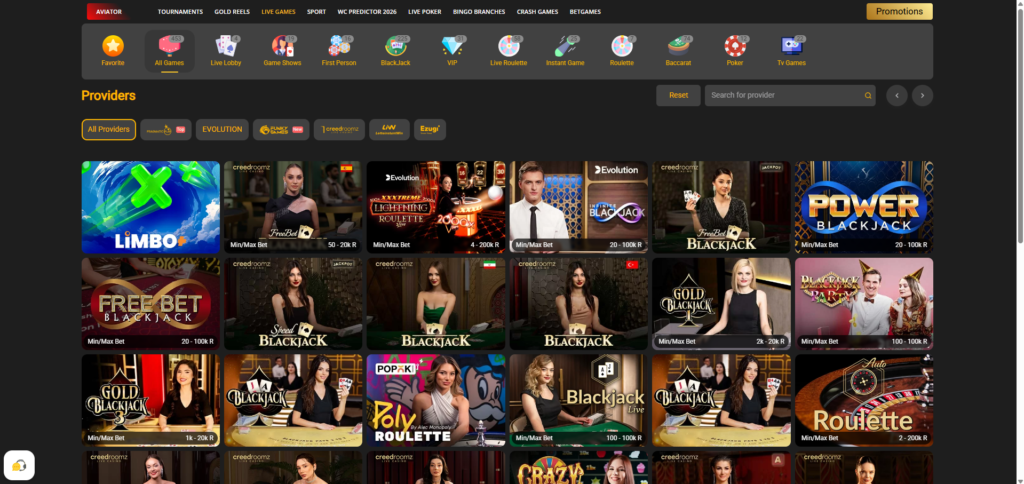Open Creedroomz Blackjack with Iranian flag

coord(436,304)
